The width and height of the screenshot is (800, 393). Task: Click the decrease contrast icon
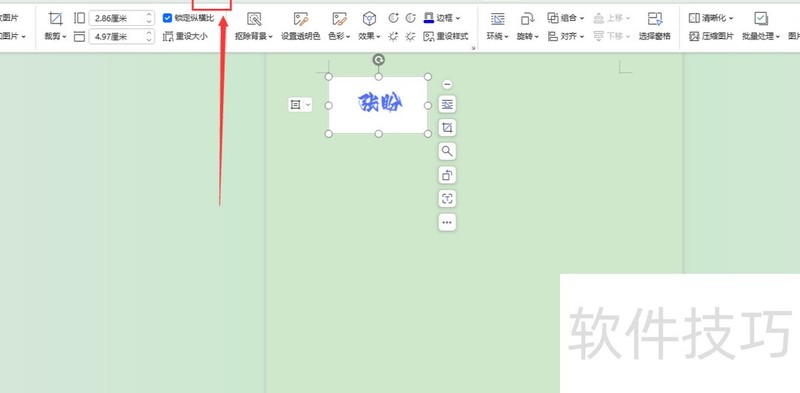411,18
